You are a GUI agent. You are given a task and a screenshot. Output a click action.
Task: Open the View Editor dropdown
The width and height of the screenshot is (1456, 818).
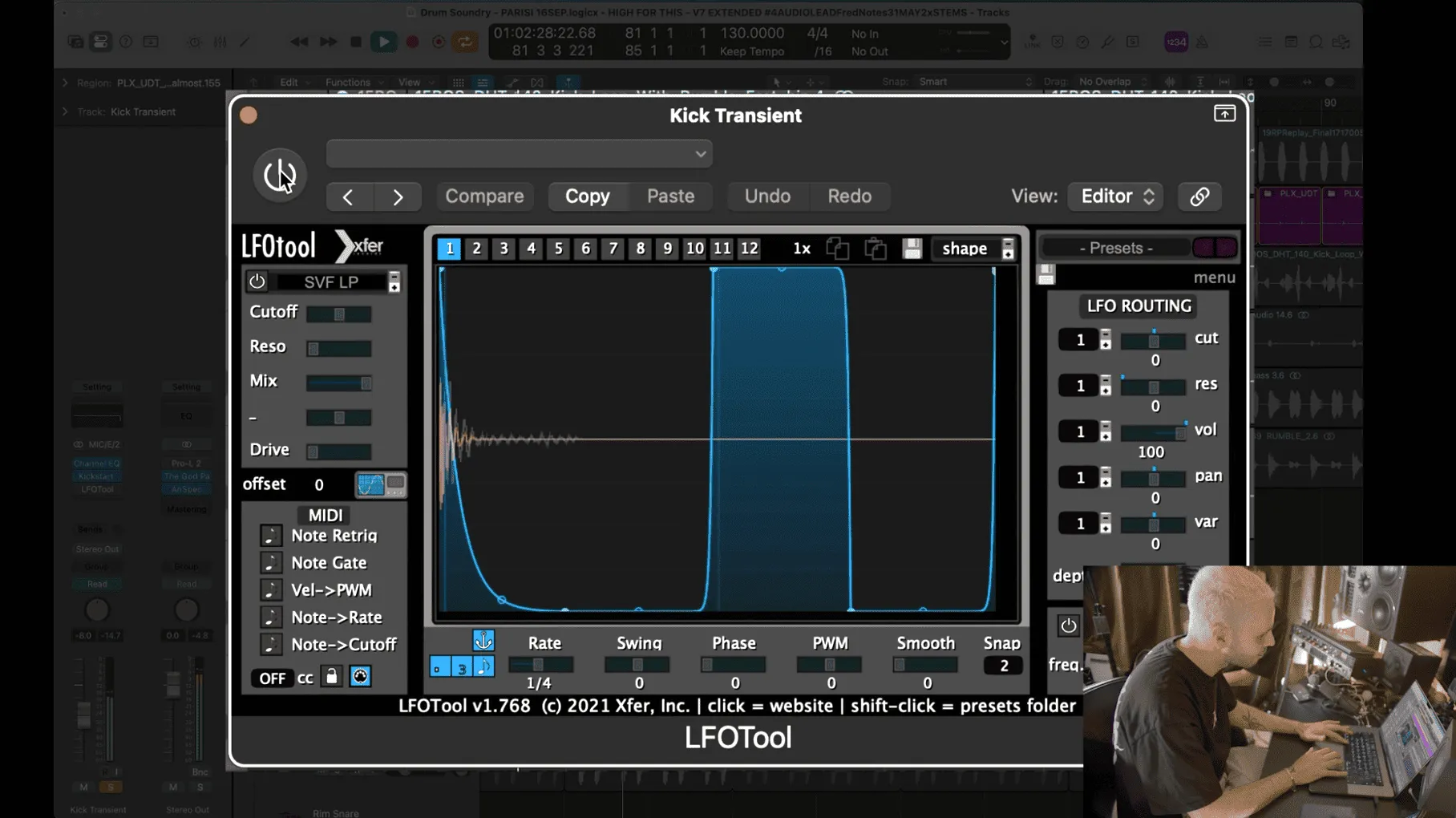1115,196
